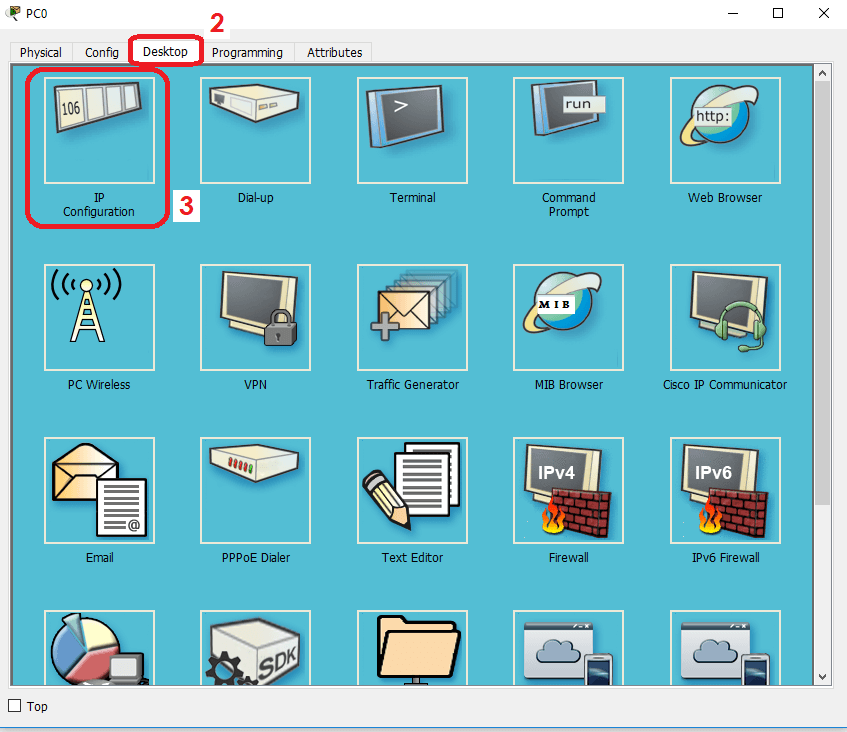Open the Text Editor app
Image resolution: width=847 pixels, height=732 pixels.
point(412,491)
